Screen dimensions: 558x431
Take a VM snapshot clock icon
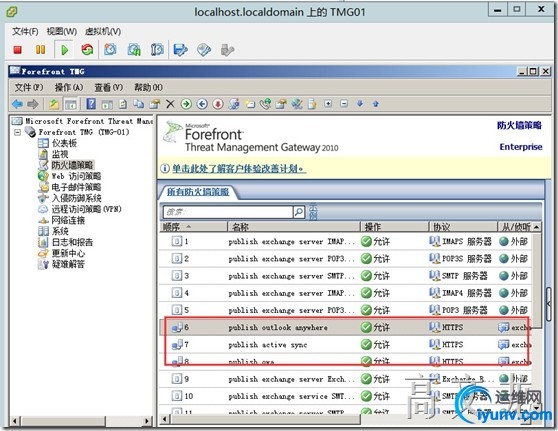tap(110, 49)
